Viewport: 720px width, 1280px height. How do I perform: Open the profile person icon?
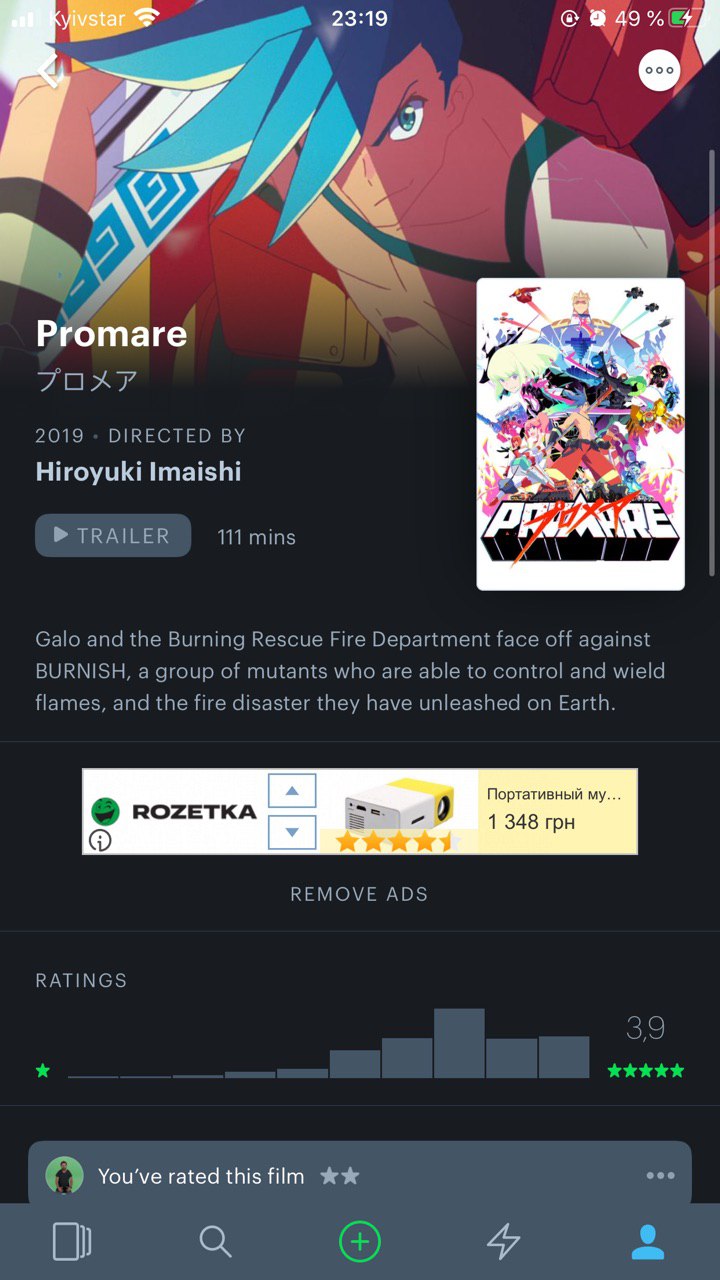[648, 1242]
